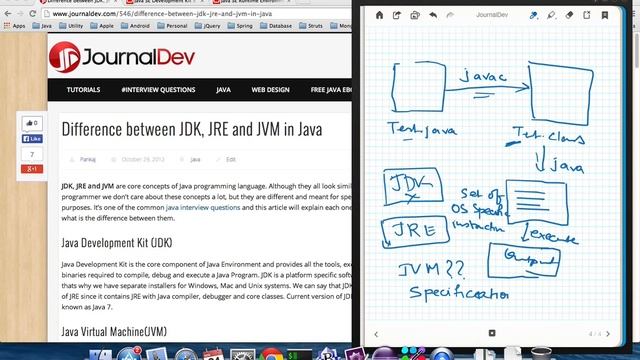The height and width of the screenshot is (360, 640).
Task: Open the Personal bookmarks folder
Action: tap(172, 26)
